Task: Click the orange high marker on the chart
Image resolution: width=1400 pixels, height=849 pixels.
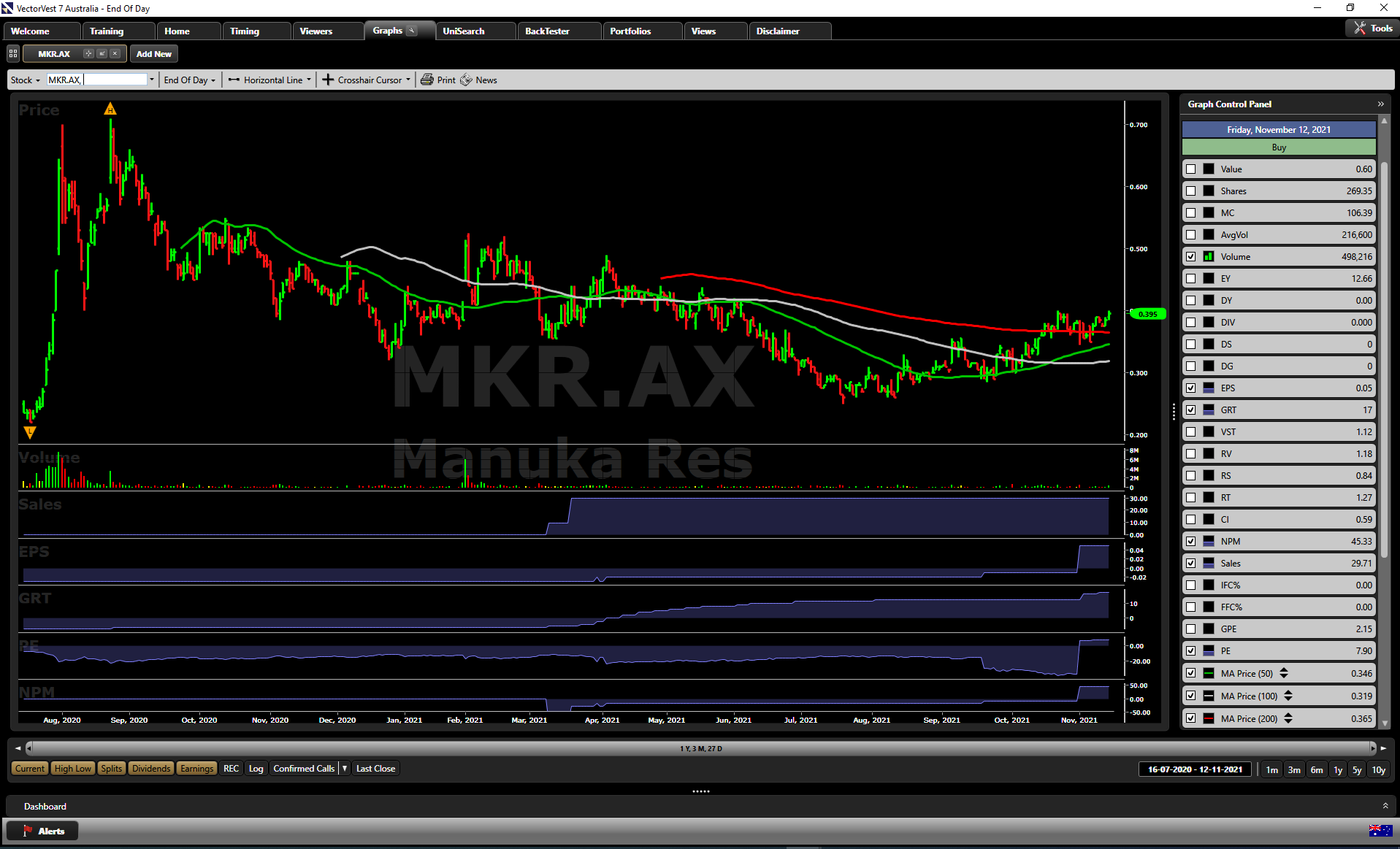Action: tap(110, 110)
